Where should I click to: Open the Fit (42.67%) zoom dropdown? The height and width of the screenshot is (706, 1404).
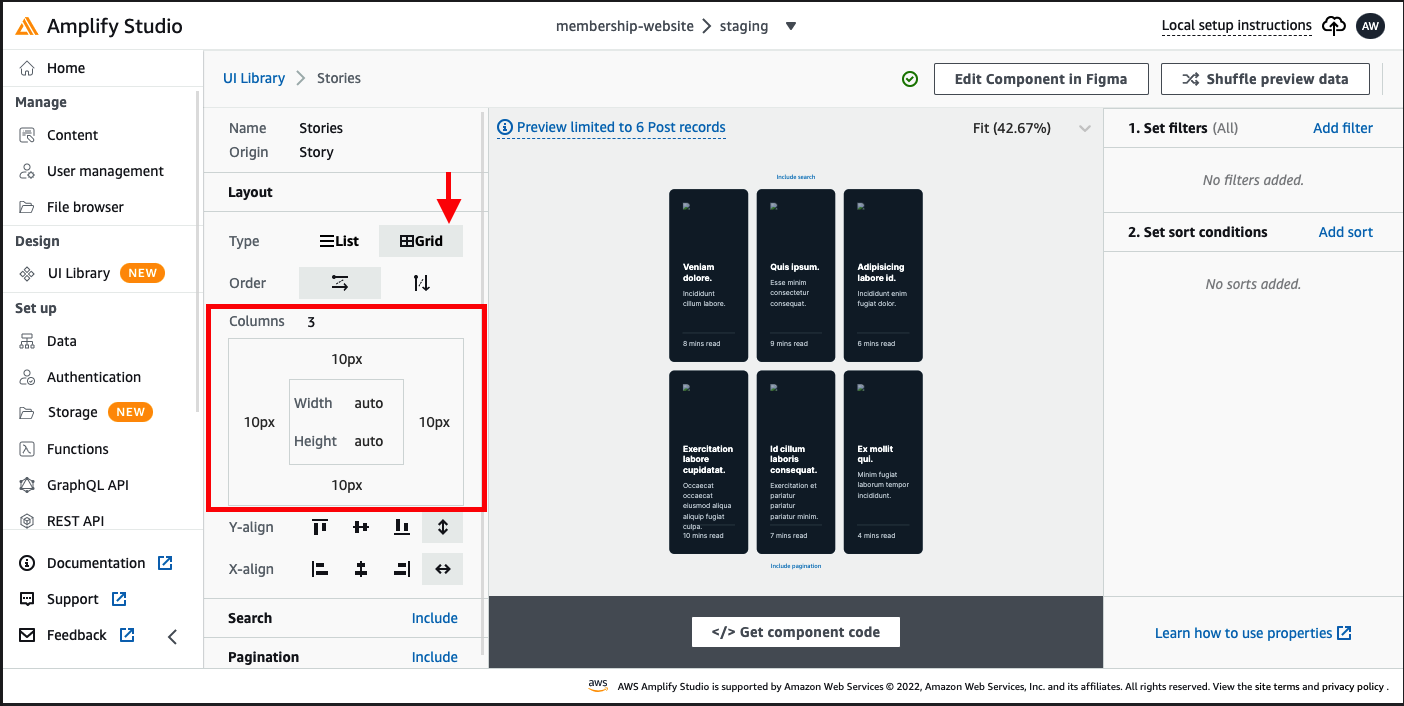pyautogui.click(x=1085, y=128)
